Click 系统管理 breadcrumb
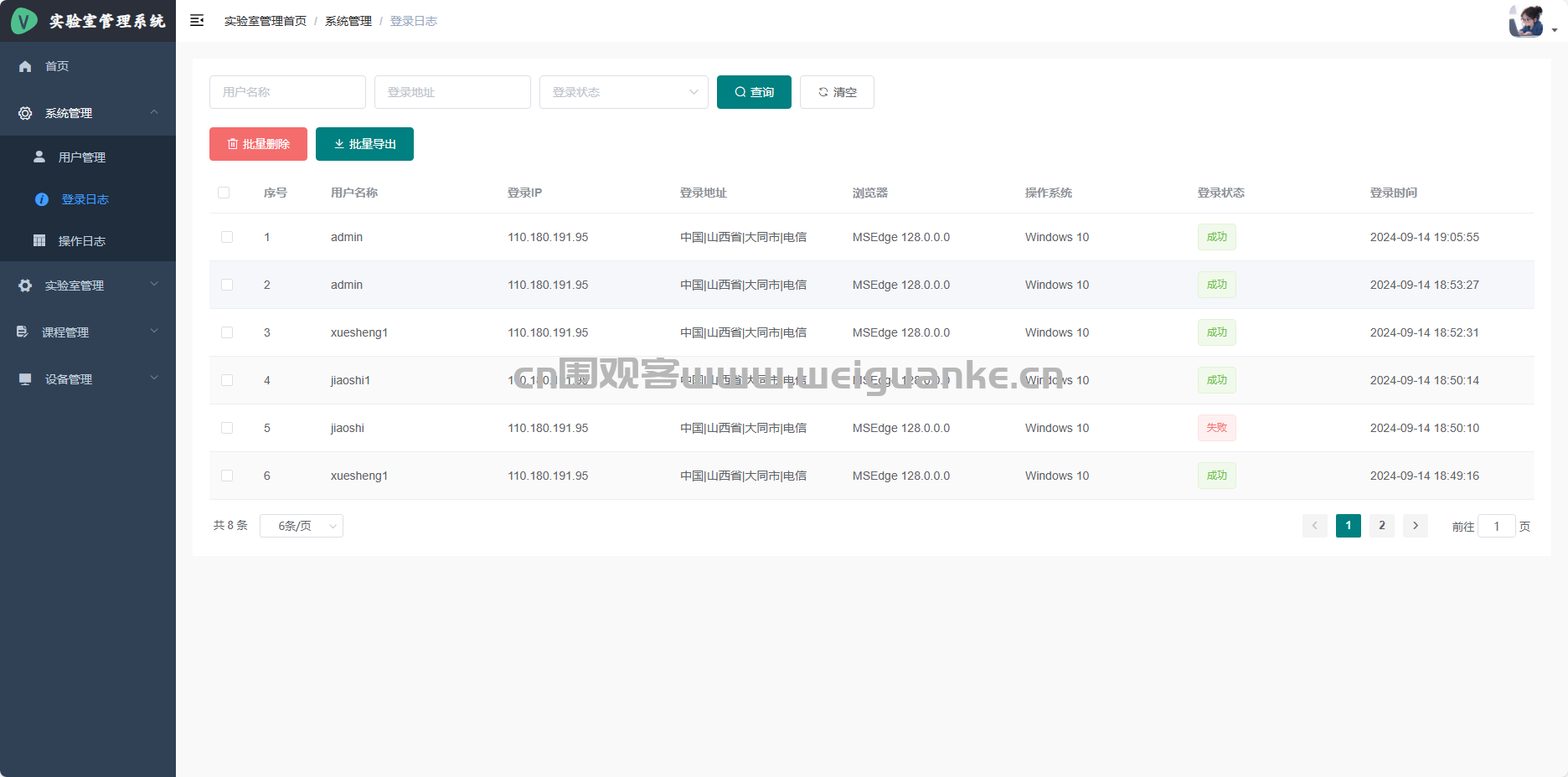 (x=348, y=21)
